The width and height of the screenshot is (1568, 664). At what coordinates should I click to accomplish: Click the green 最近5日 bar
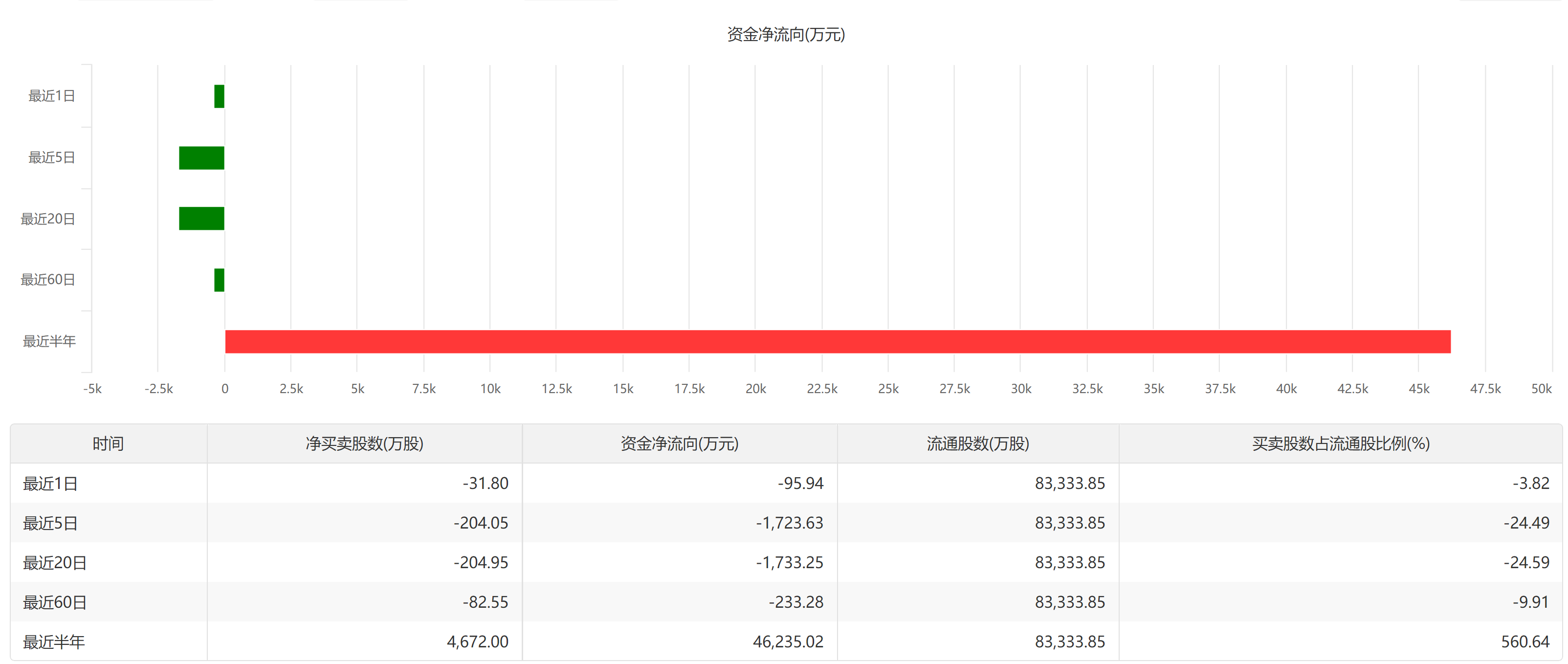201,157
